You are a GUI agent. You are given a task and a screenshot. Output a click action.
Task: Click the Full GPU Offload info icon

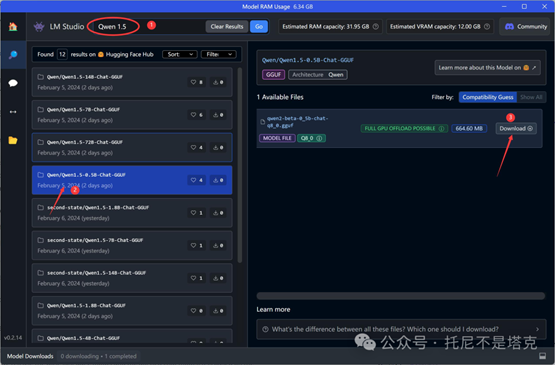click(441, 129)
